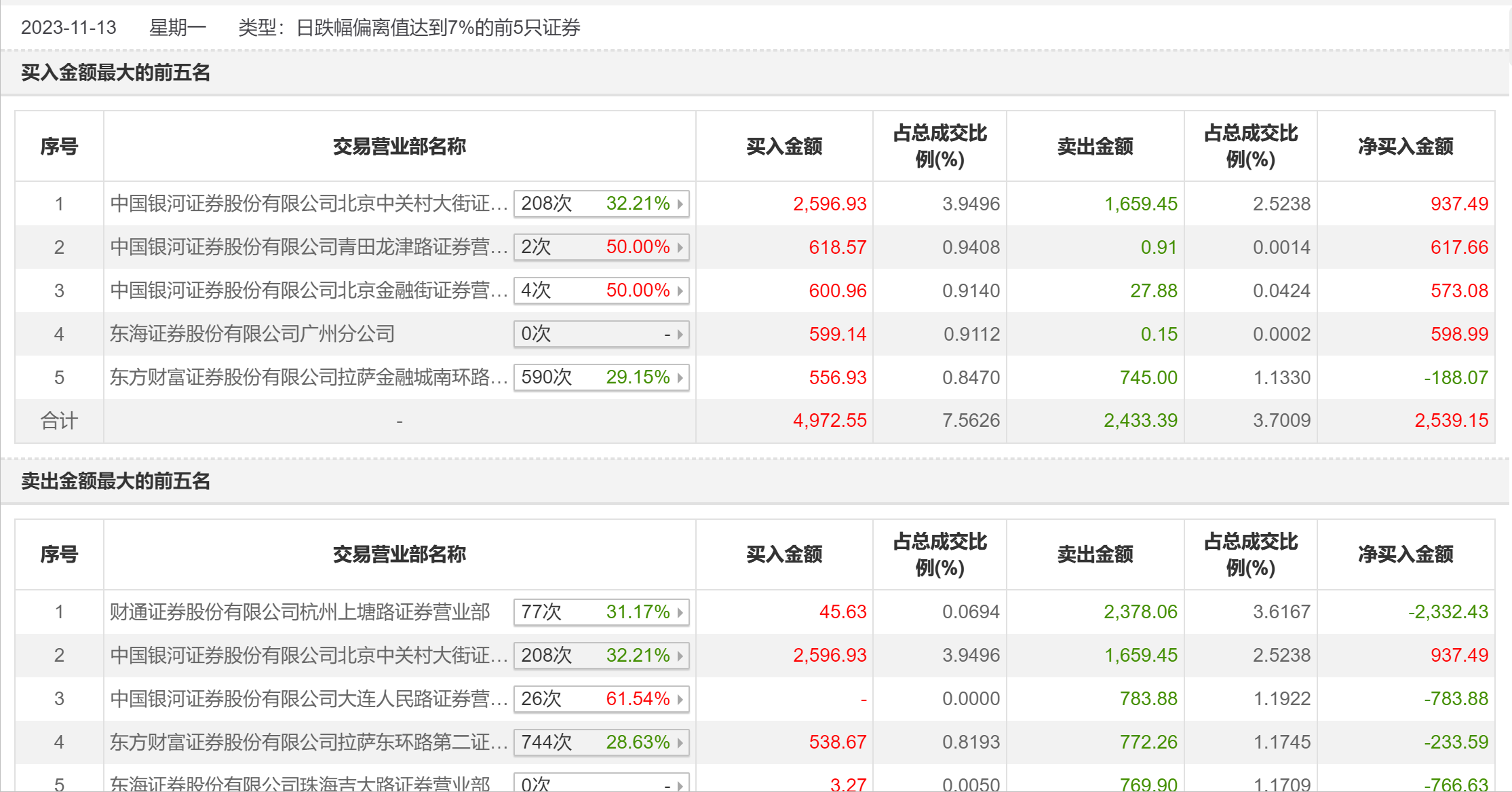Expand the 26次 61.54% stats box arrow
The width and height of the screenshot is (1512, 792).
680,699
